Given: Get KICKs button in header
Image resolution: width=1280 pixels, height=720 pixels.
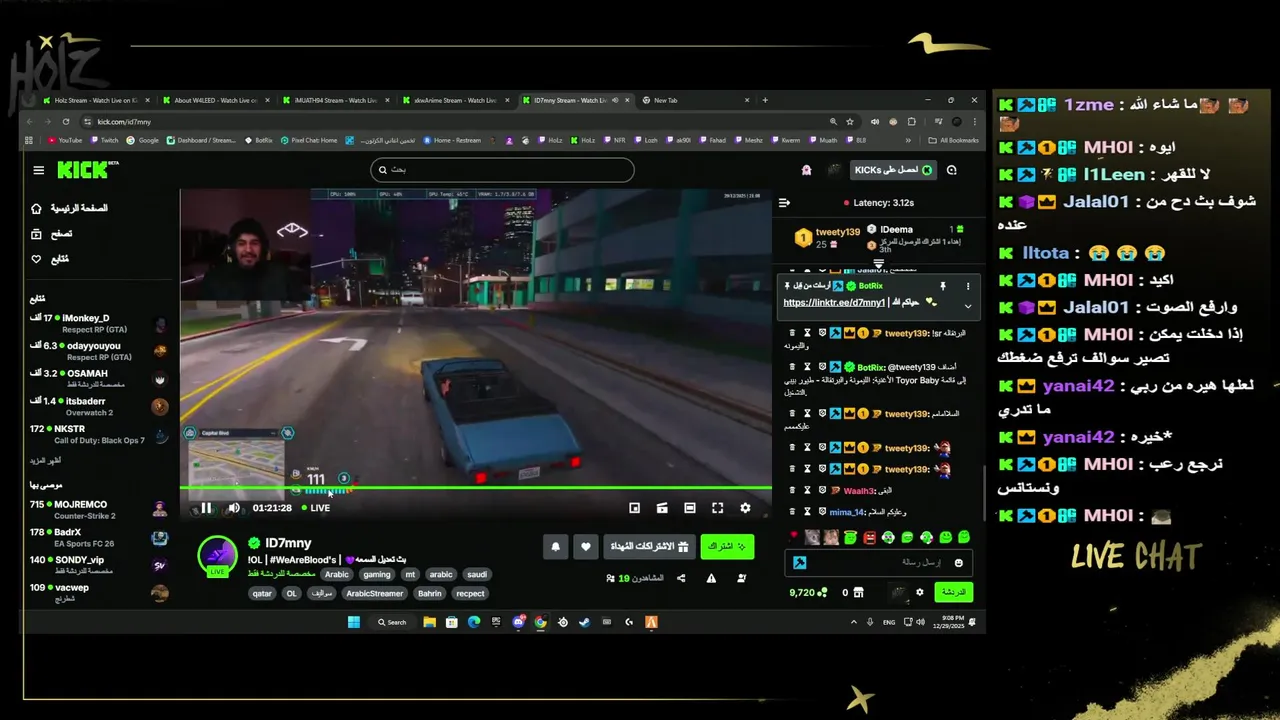Looking at the screenshot, I should click(x=892, y=170).
